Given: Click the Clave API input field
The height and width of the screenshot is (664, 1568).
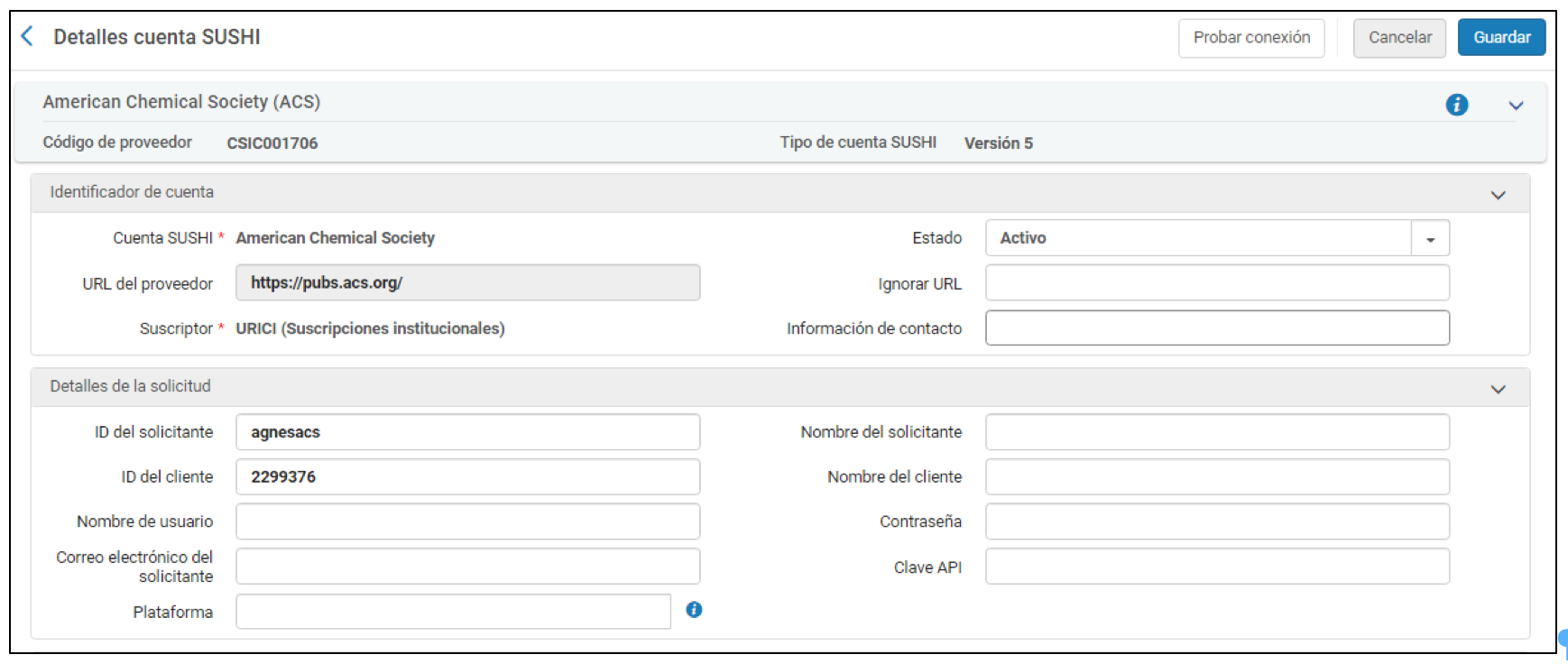Looking at the screenshot, I should (x=1216, y=567).
